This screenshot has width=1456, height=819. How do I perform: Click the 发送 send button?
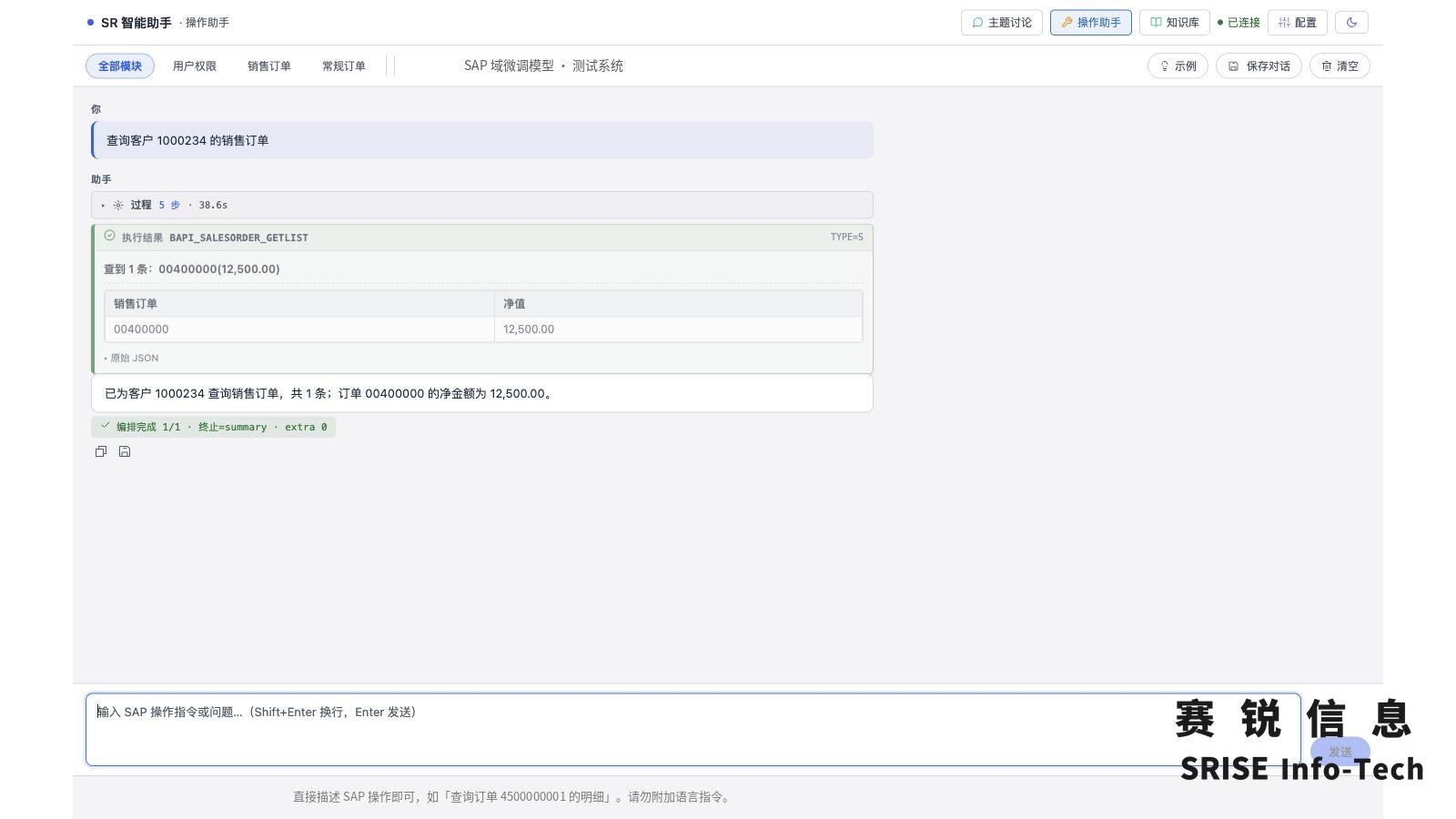coord(1340,752)
